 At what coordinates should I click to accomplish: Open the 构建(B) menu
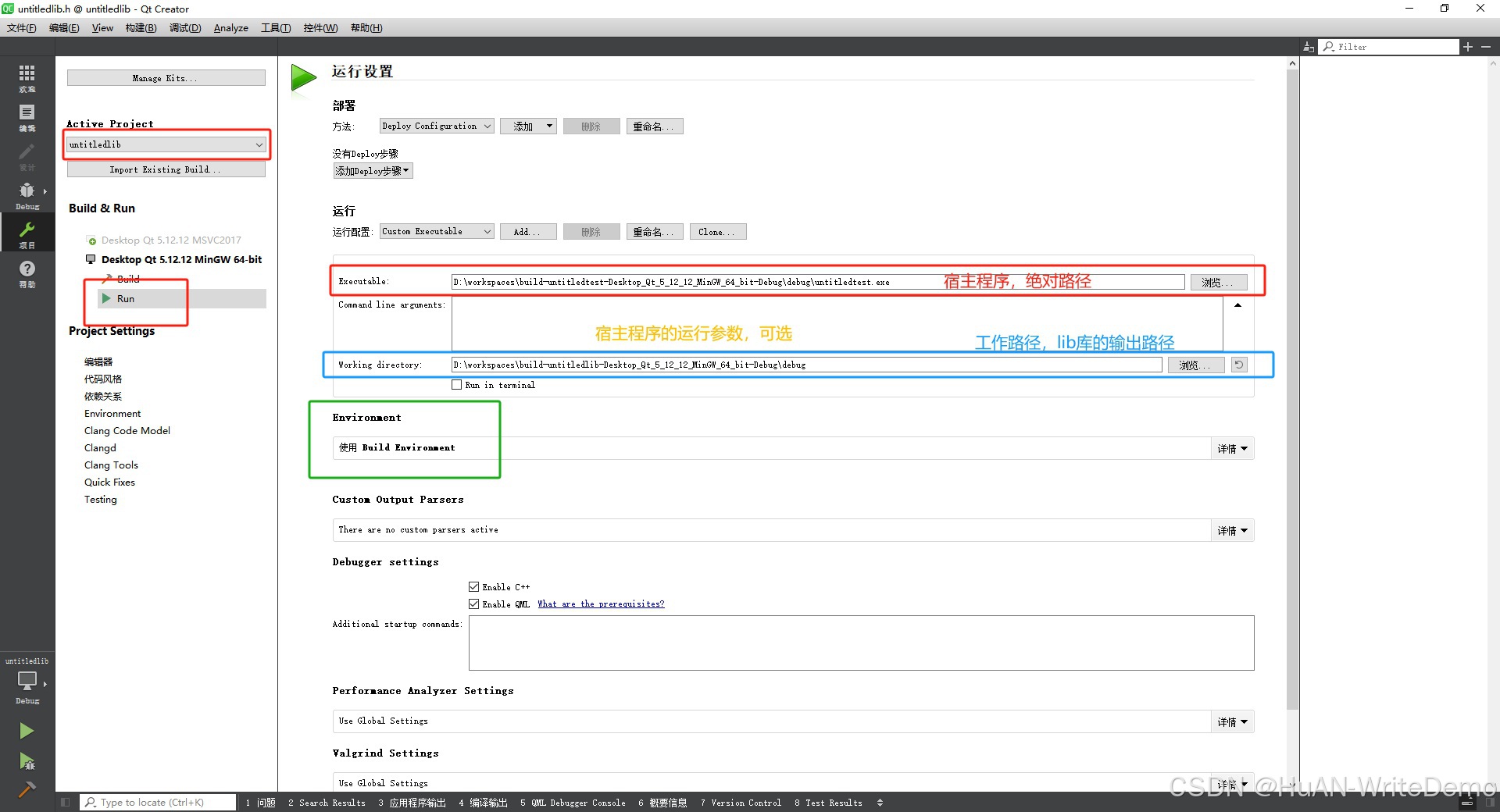[141, 28]
